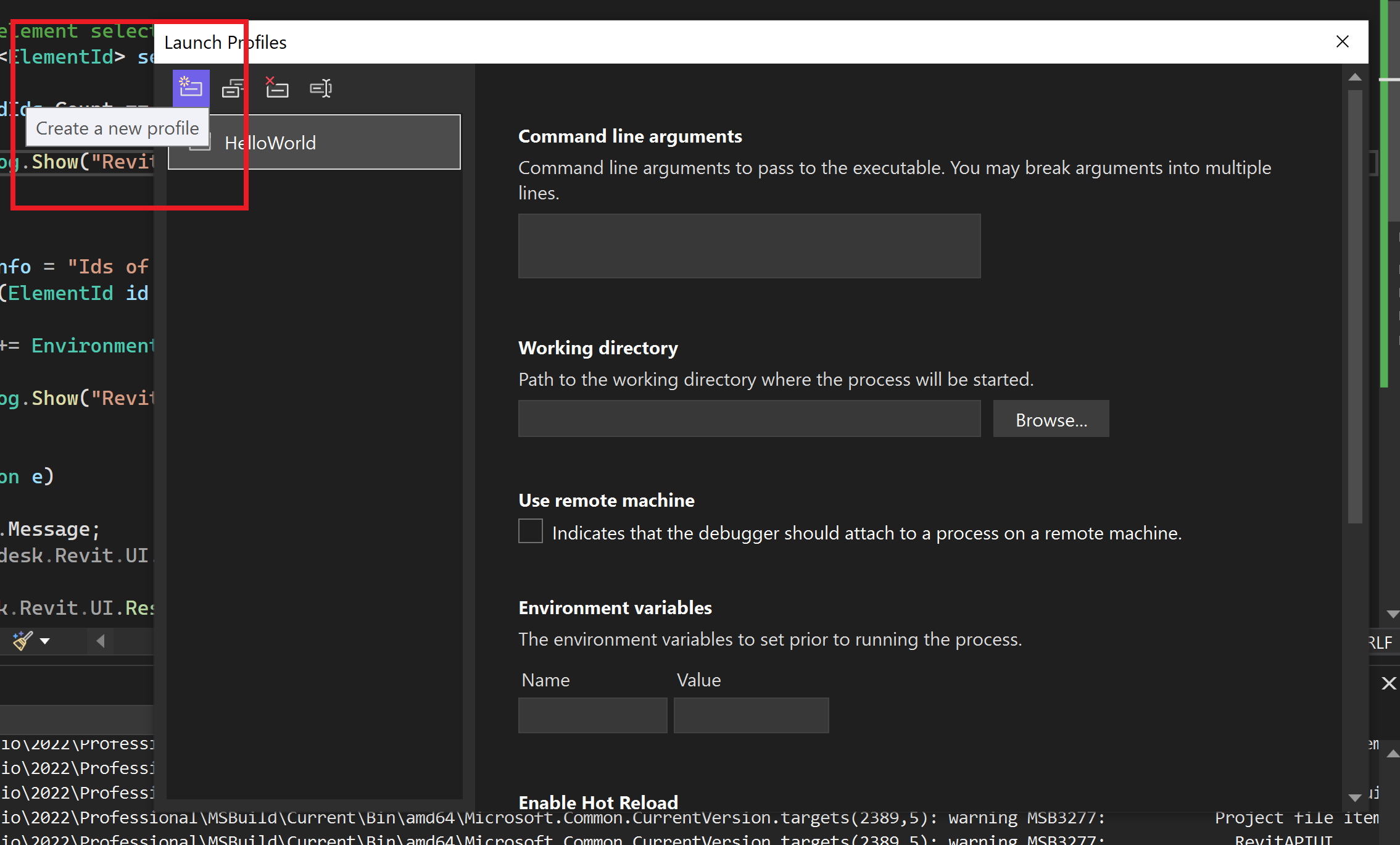The height and width of the screenshot is (845, 1400).
Task: Click the Create a new profile icon
Action: [191, 88]
